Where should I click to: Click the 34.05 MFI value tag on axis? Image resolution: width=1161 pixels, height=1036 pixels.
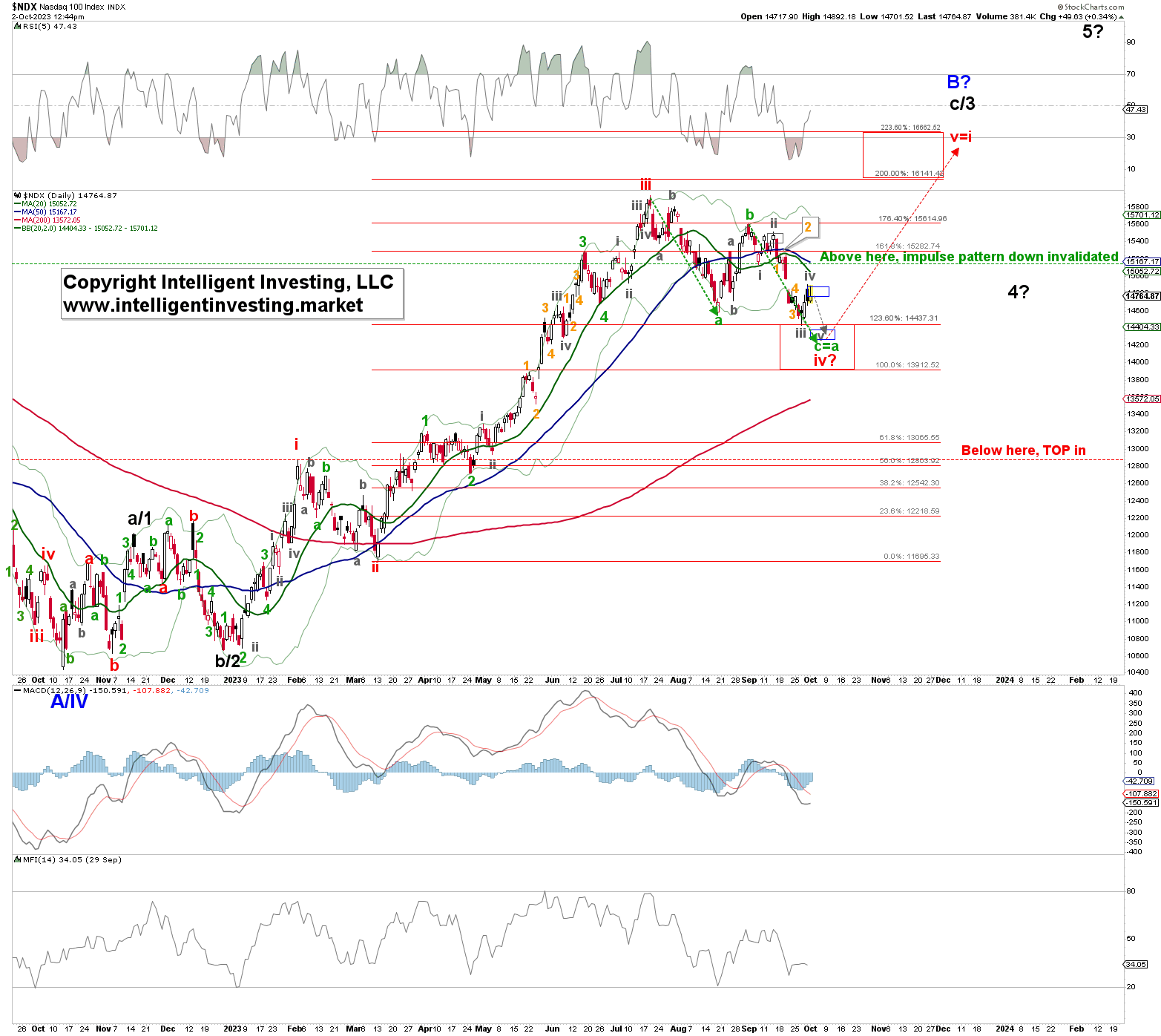(x=1137, y=964)
